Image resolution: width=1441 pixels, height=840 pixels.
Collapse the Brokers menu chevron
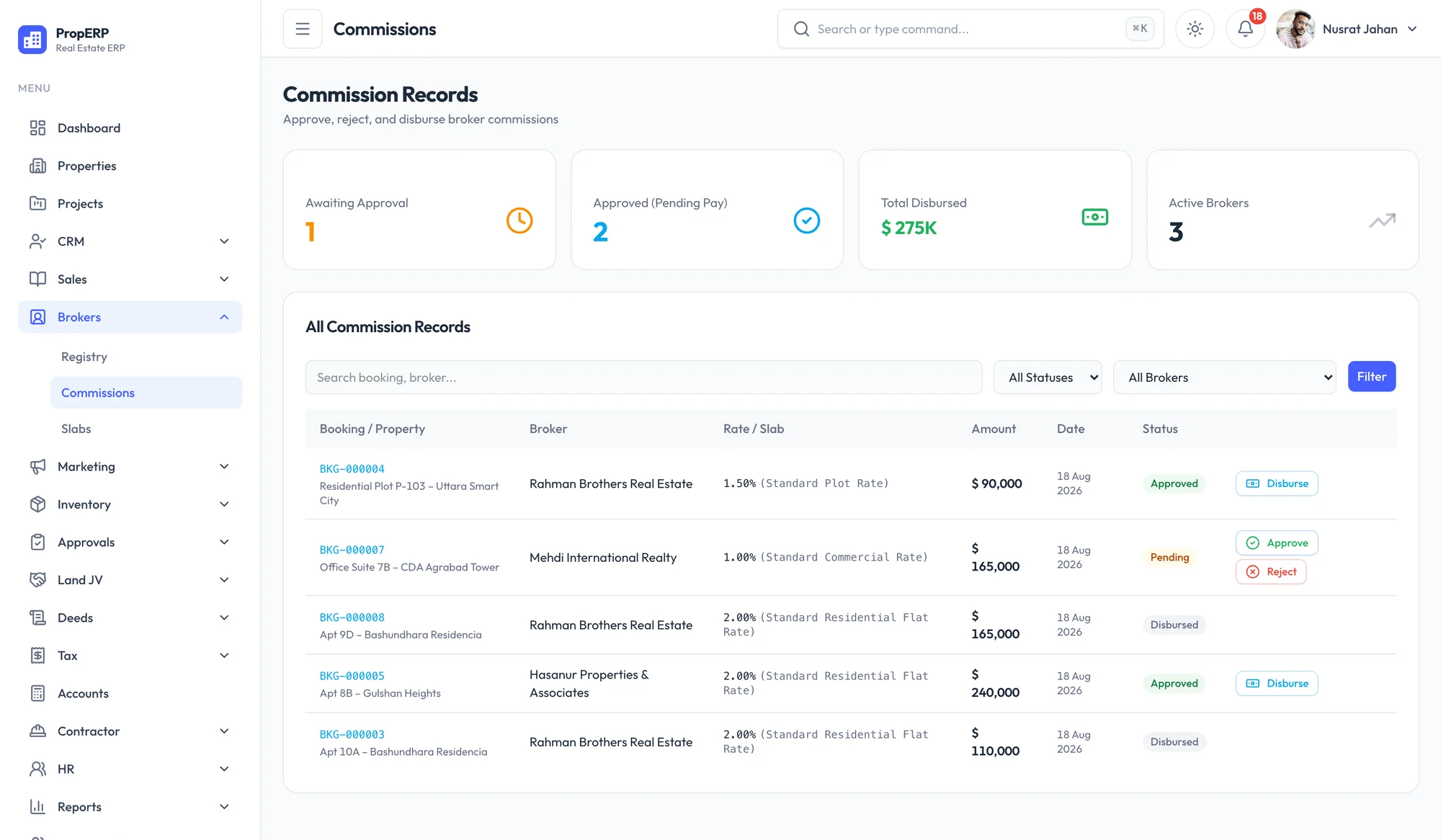click(224, 317)
